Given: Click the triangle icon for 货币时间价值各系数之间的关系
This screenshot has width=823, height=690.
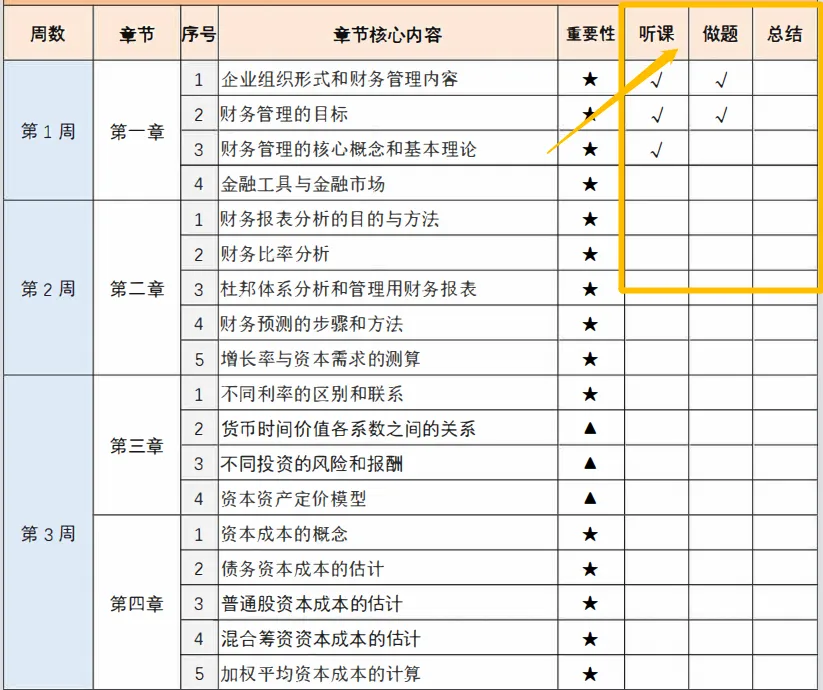Looking at the screenshot, I should tap(590, 428).
